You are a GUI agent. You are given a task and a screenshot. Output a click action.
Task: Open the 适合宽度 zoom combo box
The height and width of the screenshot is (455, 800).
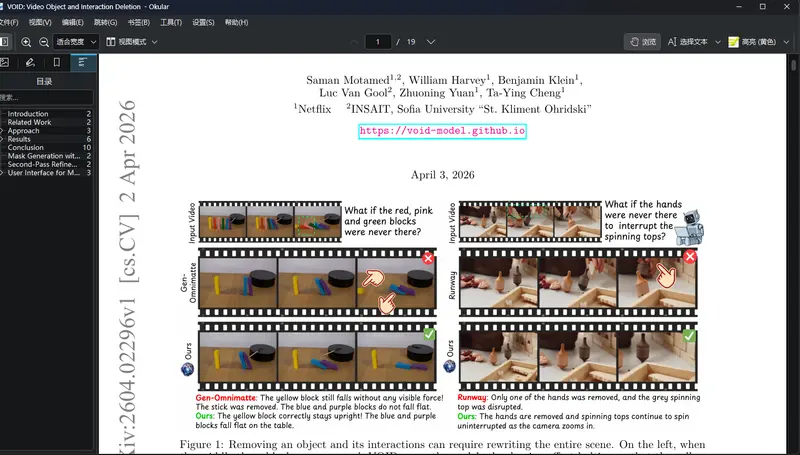pos(76,42)
